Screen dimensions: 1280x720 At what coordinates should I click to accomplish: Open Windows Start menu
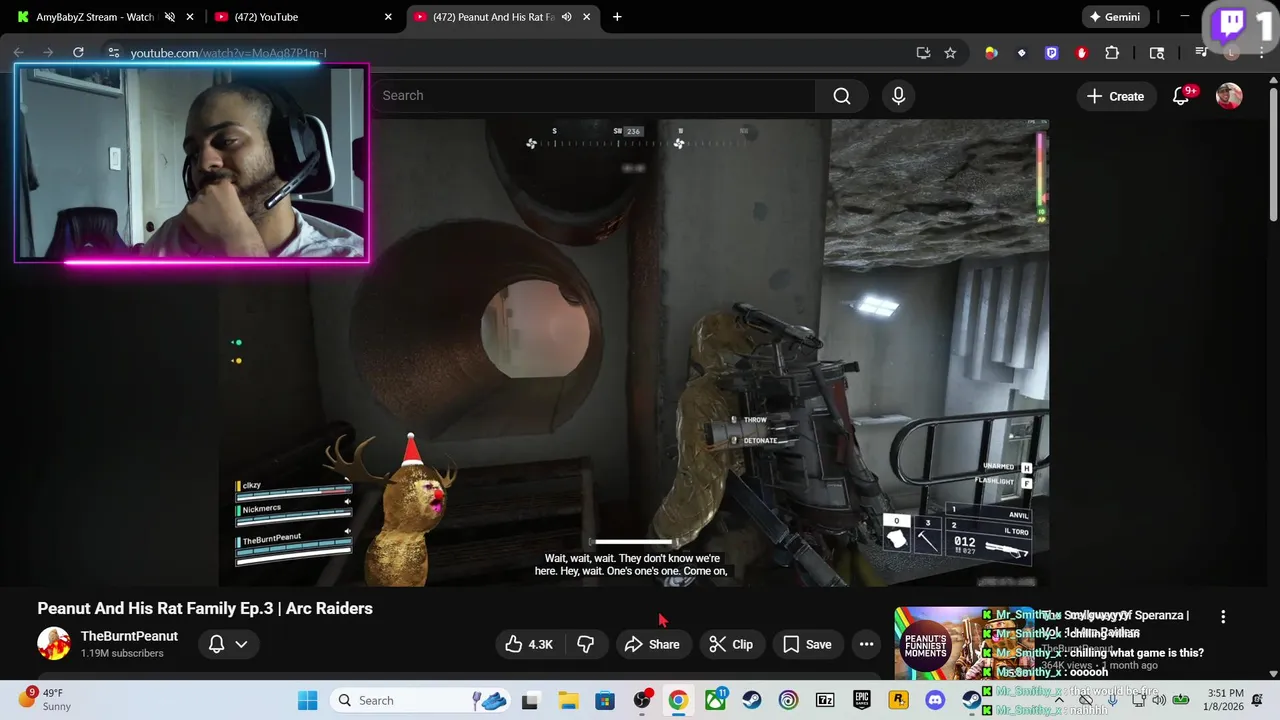[307, 700]
